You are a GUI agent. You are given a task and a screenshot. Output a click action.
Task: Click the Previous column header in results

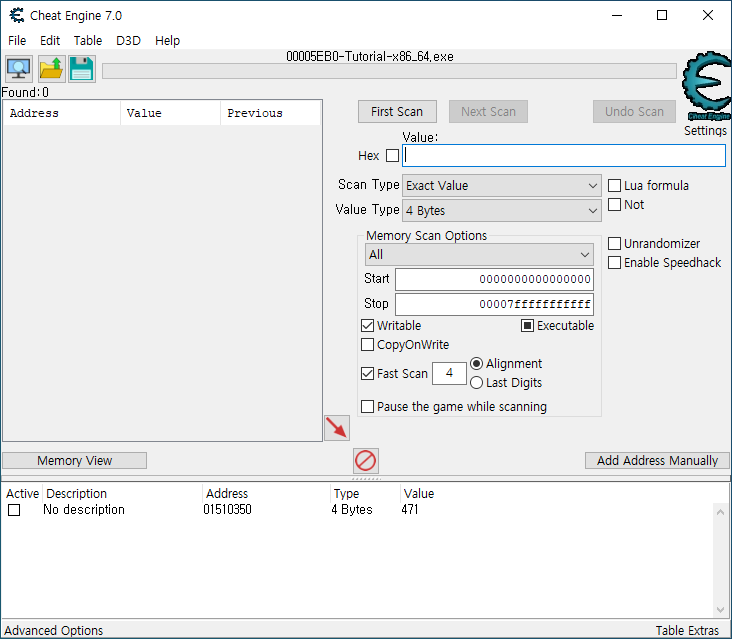click(271, 113)
